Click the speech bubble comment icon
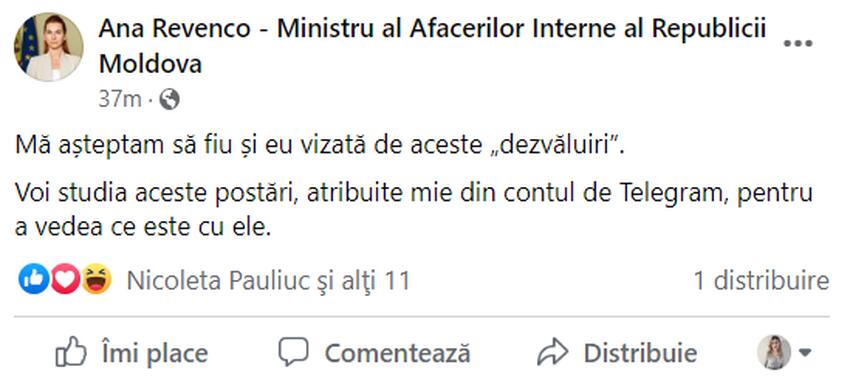The height and width of the screenshot is (387, 850). [293, 352]
